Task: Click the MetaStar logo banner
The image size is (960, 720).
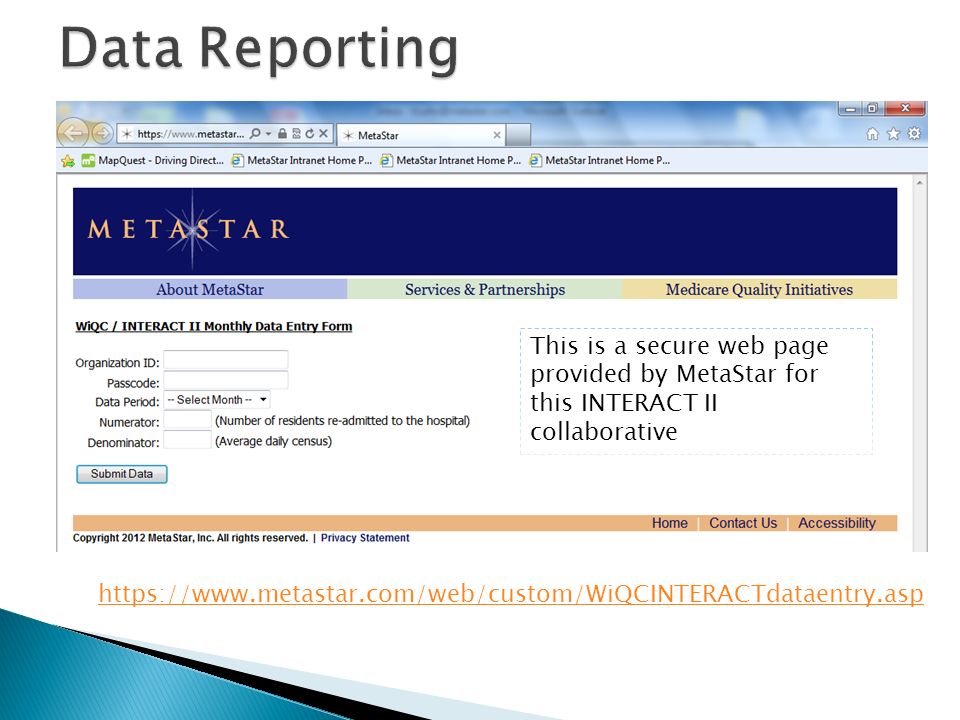Action: click(485, 231)
